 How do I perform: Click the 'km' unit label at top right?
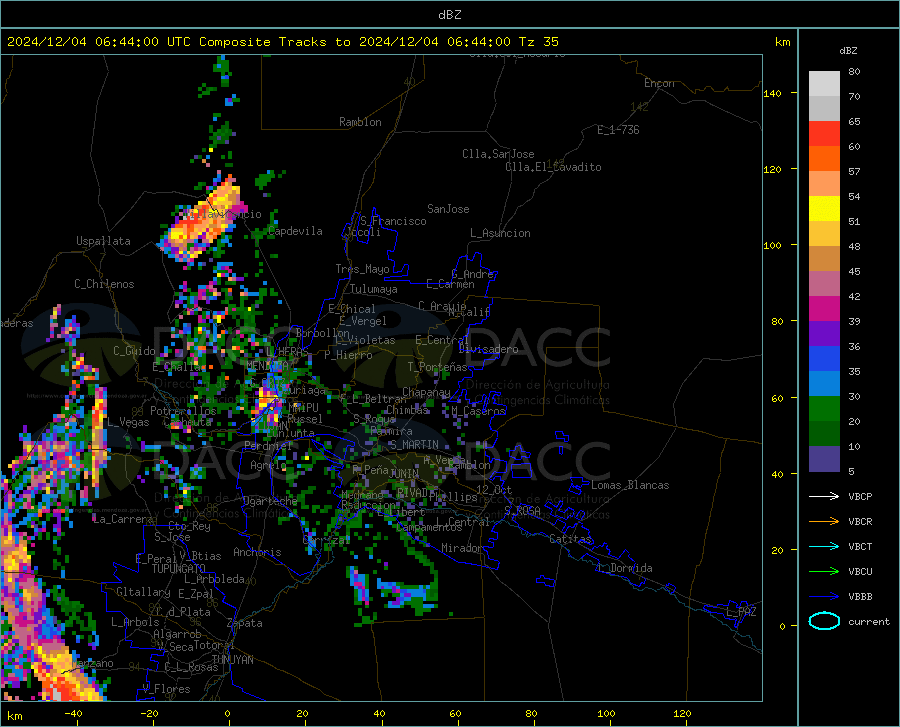tap(782, 42)
